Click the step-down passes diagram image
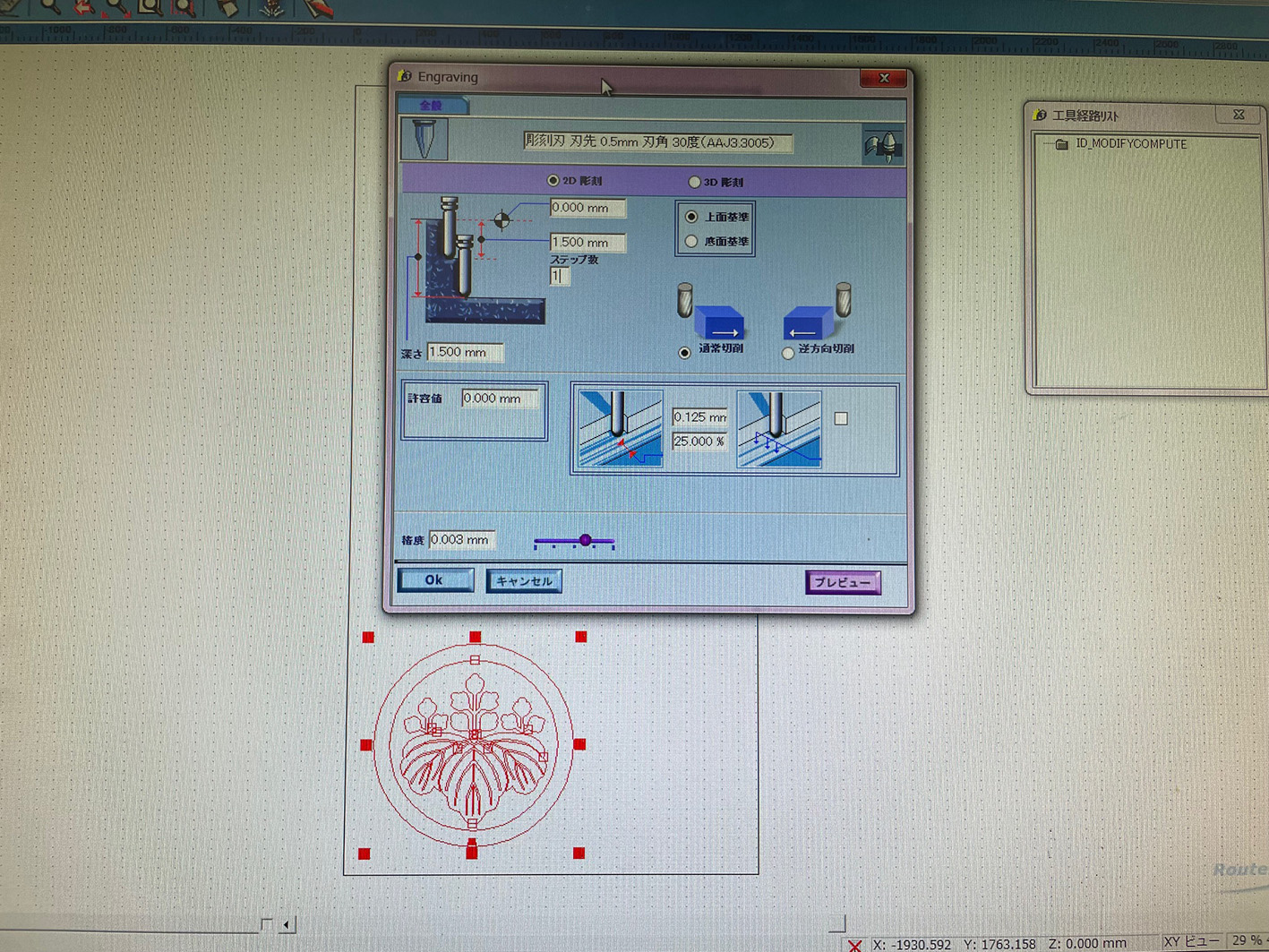The height and width of the screenshot is (952, 1269). pyautogui.click(x=778, y=429)
